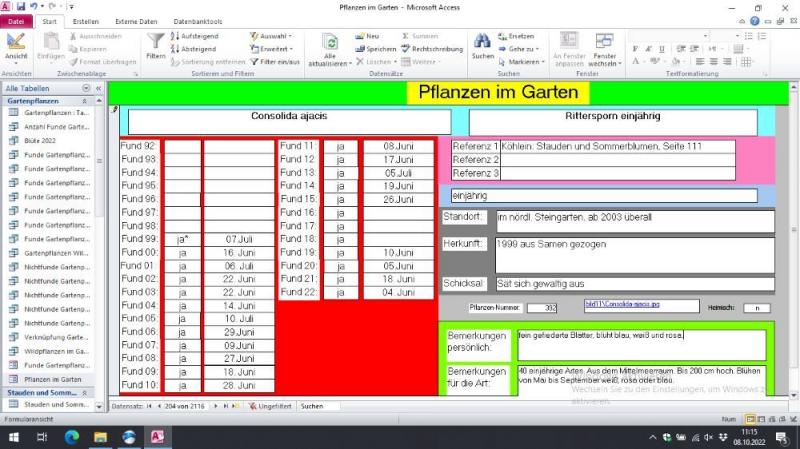
Task: Click the Filtern funnel icon
Action: click(155, 43)
